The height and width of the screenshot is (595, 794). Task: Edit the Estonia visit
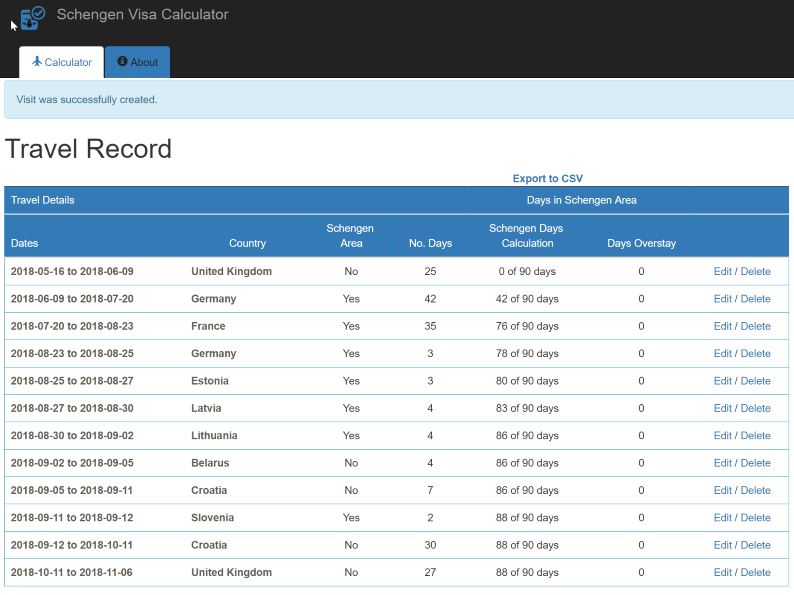(722, 381)
